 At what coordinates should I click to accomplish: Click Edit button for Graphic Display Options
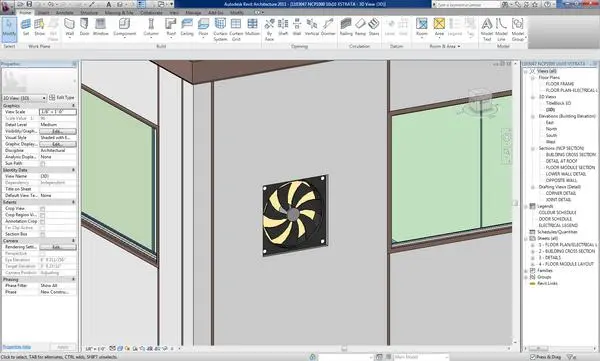[x=58, y=144]
